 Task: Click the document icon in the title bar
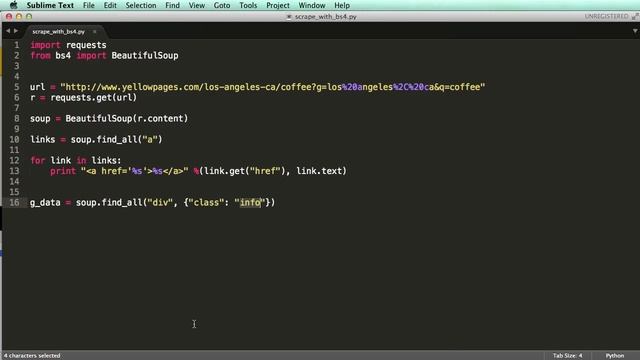click(x=289, y=17)
